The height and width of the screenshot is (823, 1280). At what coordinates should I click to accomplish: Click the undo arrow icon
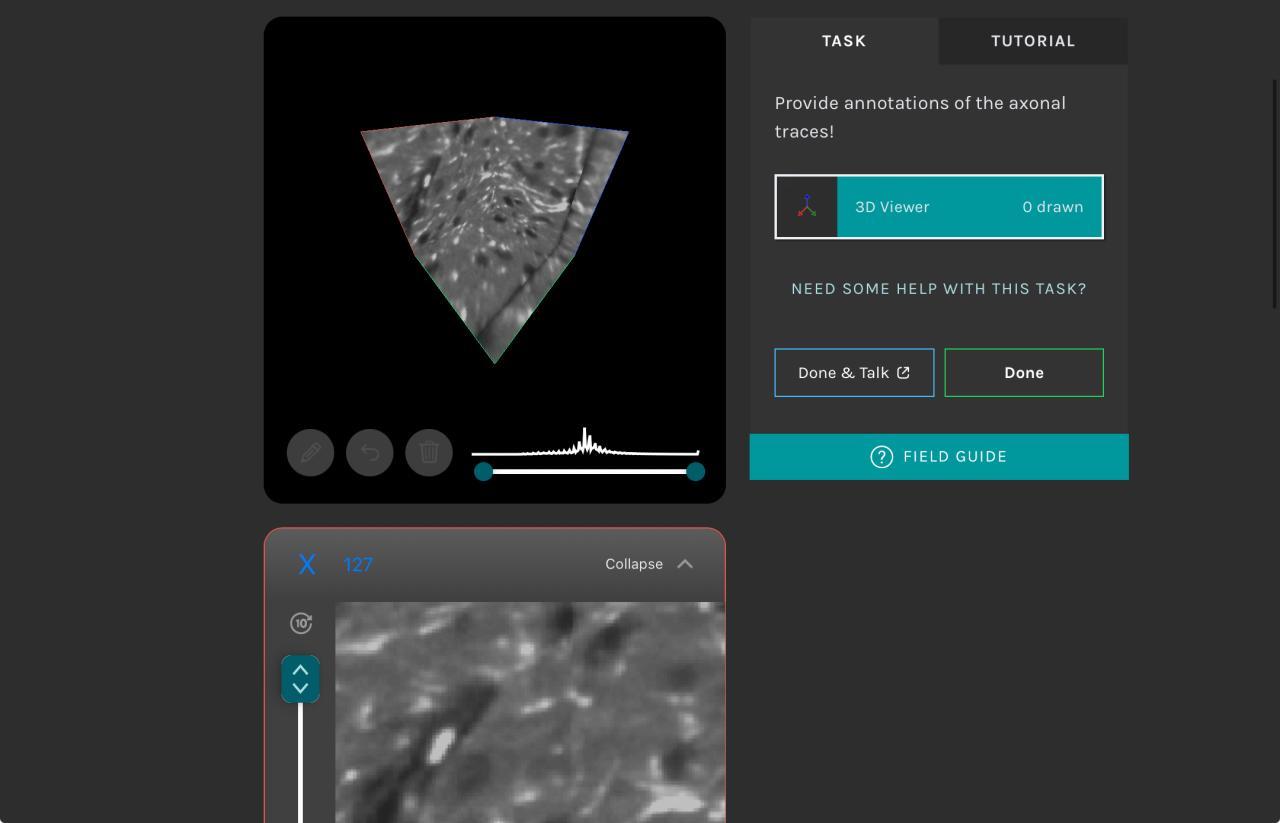point(370,453)
